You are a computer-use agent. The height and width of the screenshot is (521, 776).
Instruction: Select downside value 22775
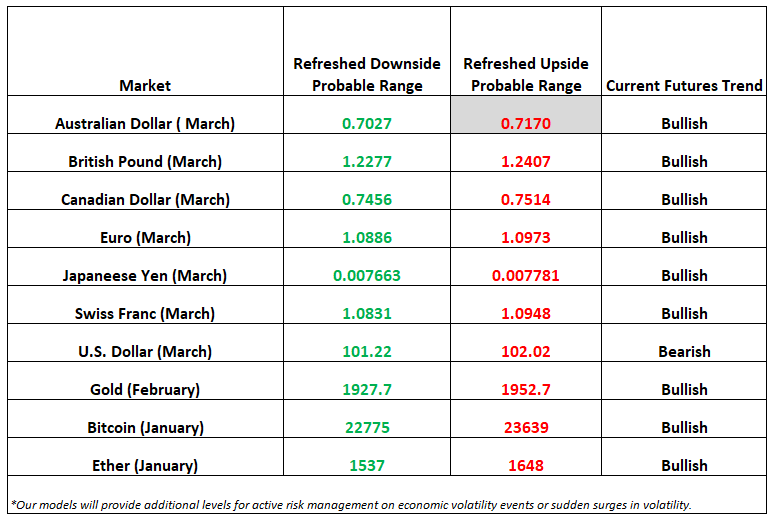point(367,427)
